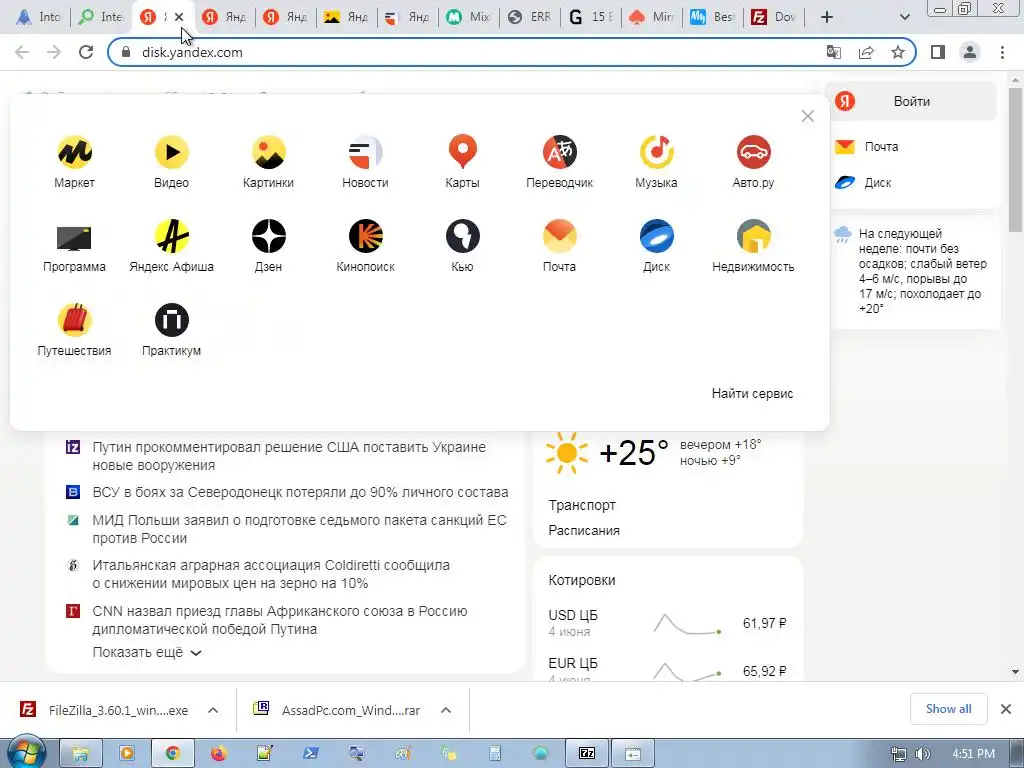The width and height of the screenshot is (1024, 768).
Task: Open the Coldiretti grain price news
Action: (x=270, y=574)
